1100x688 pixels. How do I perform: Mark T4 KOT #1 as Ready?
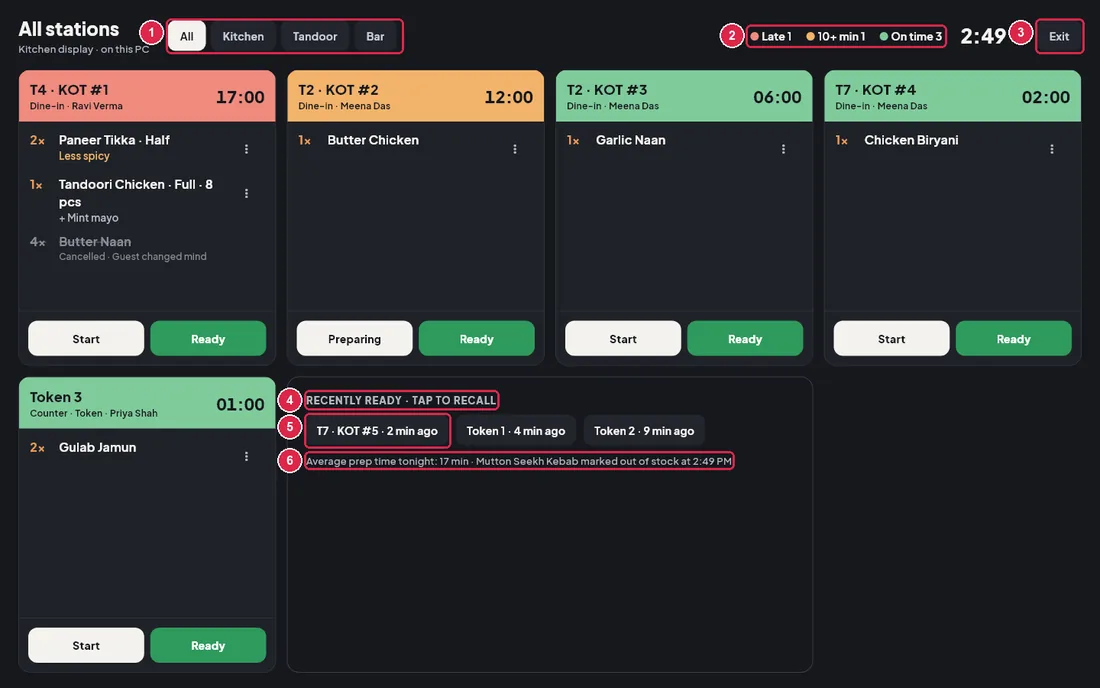pyautogui.click(x=208, y=339)
